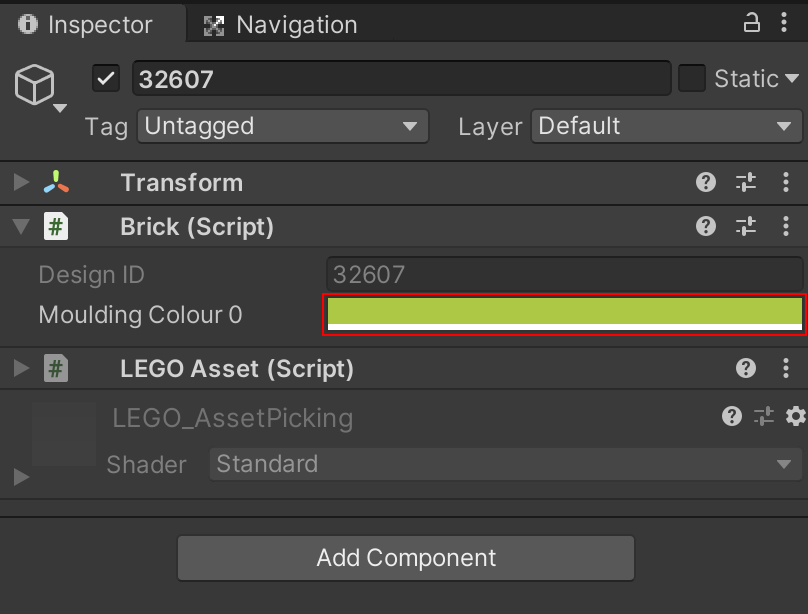Open the Inspector panel kebab menu

[x=786, y=24]
